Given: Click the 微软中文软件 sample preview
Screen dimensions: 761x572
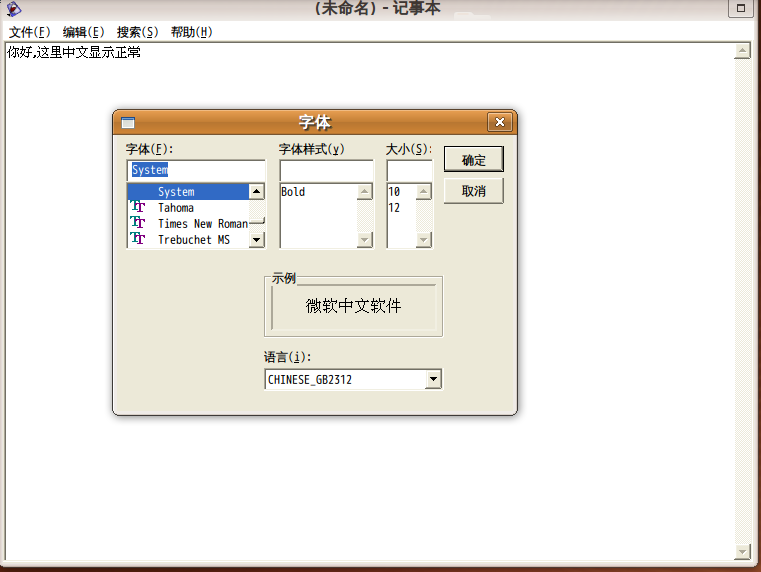Looking at the screenshot, I should (x=353, y=306).
